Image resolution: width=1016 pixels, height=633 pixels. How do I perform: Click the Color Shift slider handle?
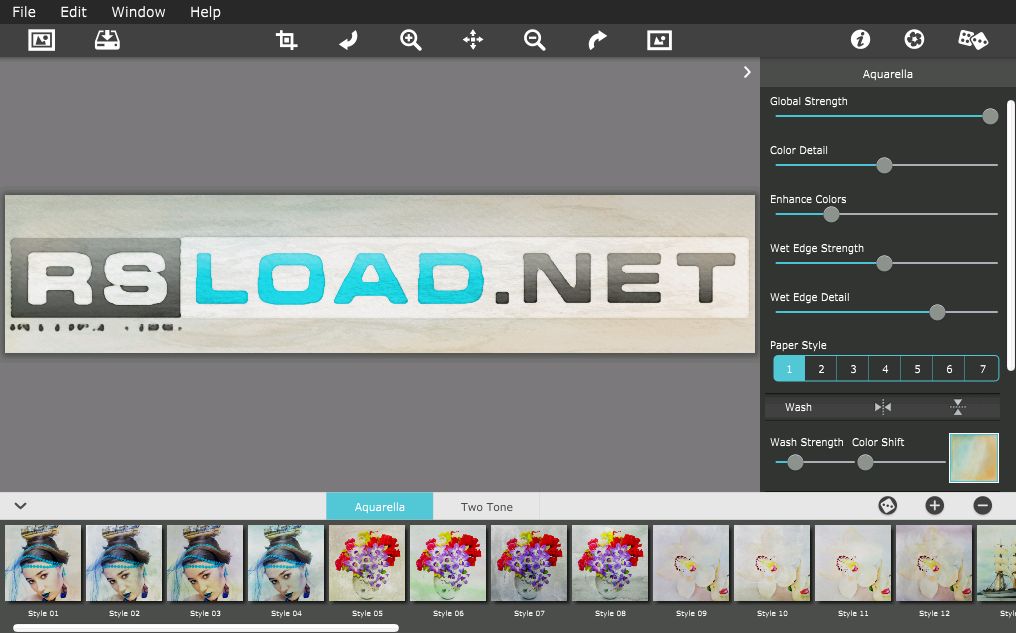click(865, 462)
